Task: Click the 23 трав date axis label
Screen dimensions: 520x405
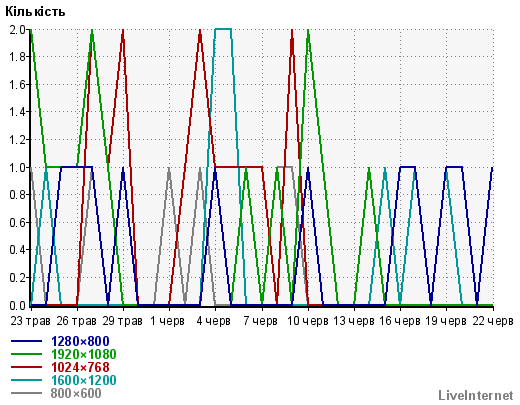Action: tap(30, 321)
